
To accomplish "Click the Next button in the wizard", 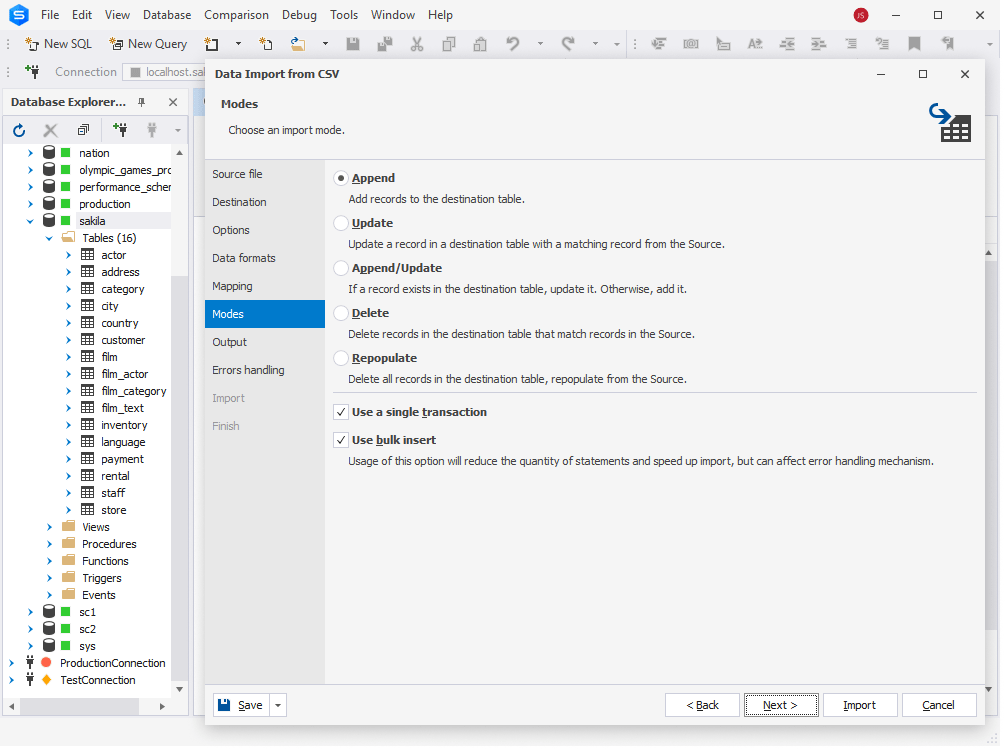I will pyautogui.click(x=781, y=704).
